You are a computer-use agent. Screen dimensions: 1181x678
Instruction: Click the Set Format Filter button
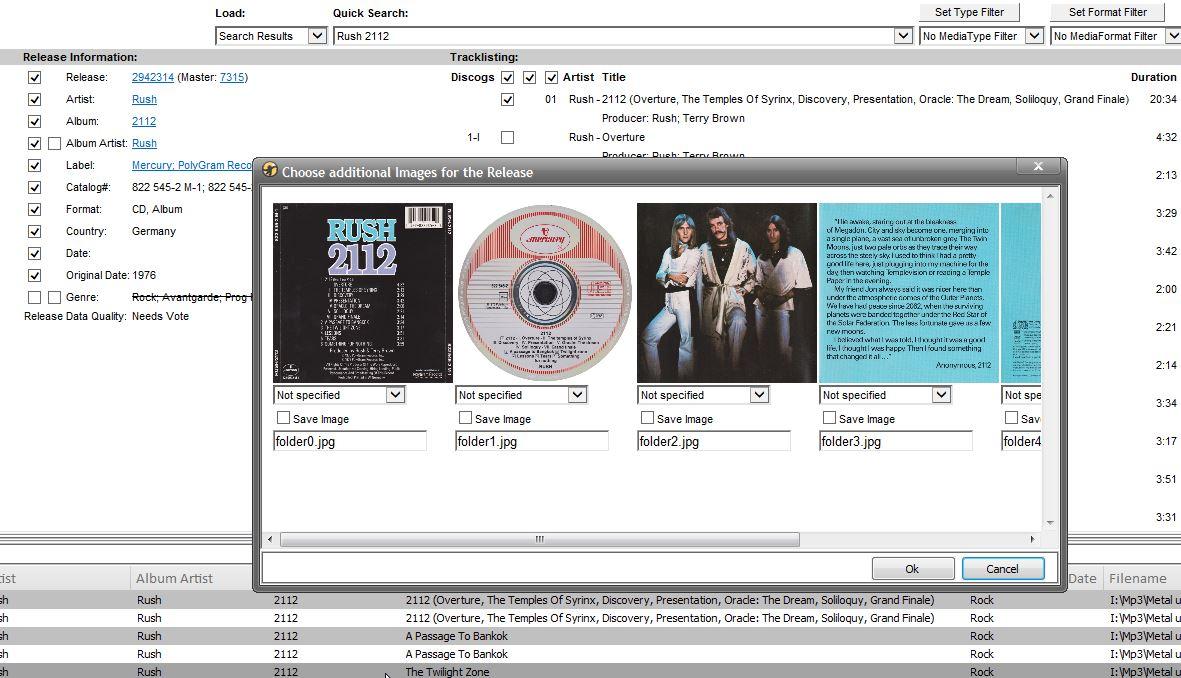tap(1107, 12)
